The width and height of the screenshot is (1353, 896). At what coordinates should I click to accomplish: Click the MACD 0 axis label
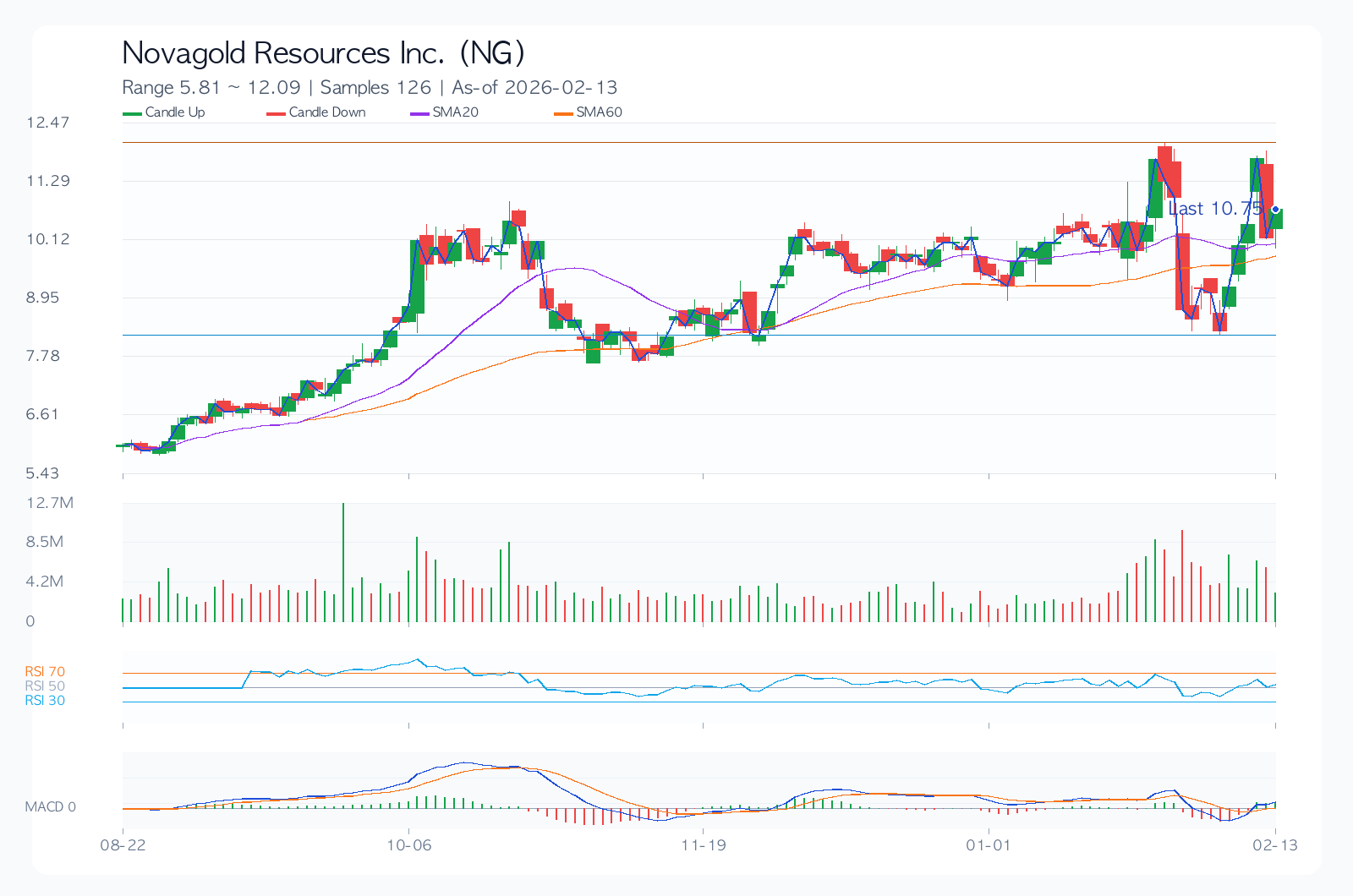tap(50, 807)
